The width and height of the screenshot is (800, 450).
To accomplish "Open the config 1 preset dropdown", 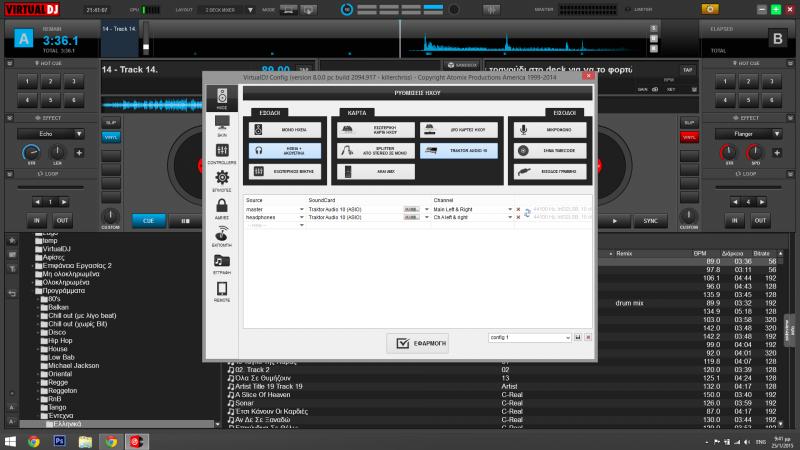I will point(530,338).
